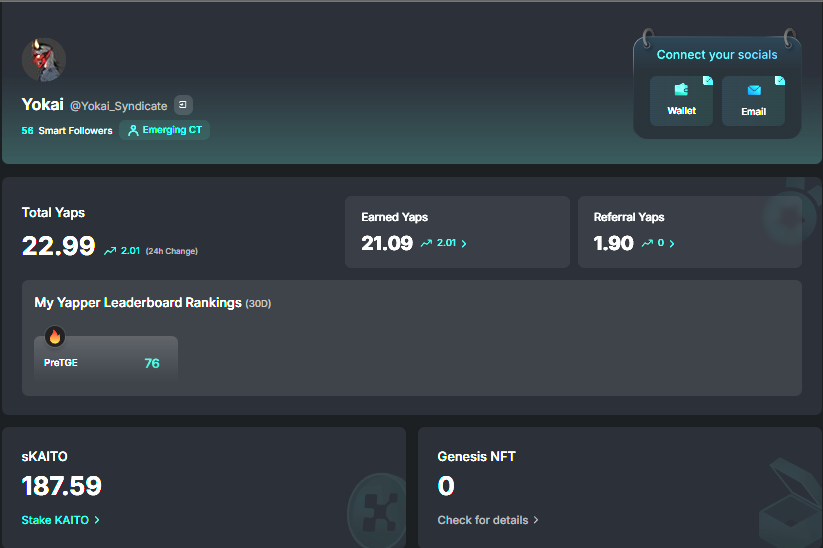
Task: Click the person icon in Emerging CT badge
Action: pyautogui.click(x=133, y=130)
